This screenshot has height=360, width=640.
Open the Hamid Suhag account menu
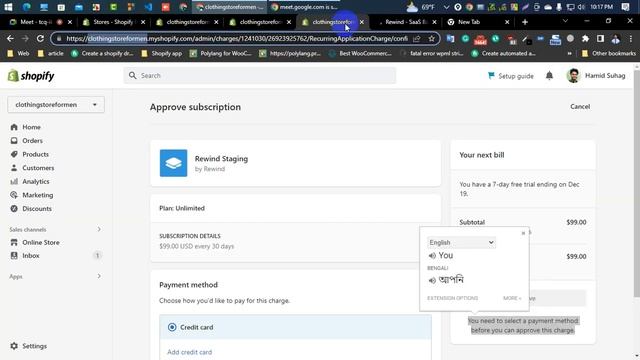tap(596, 76)
